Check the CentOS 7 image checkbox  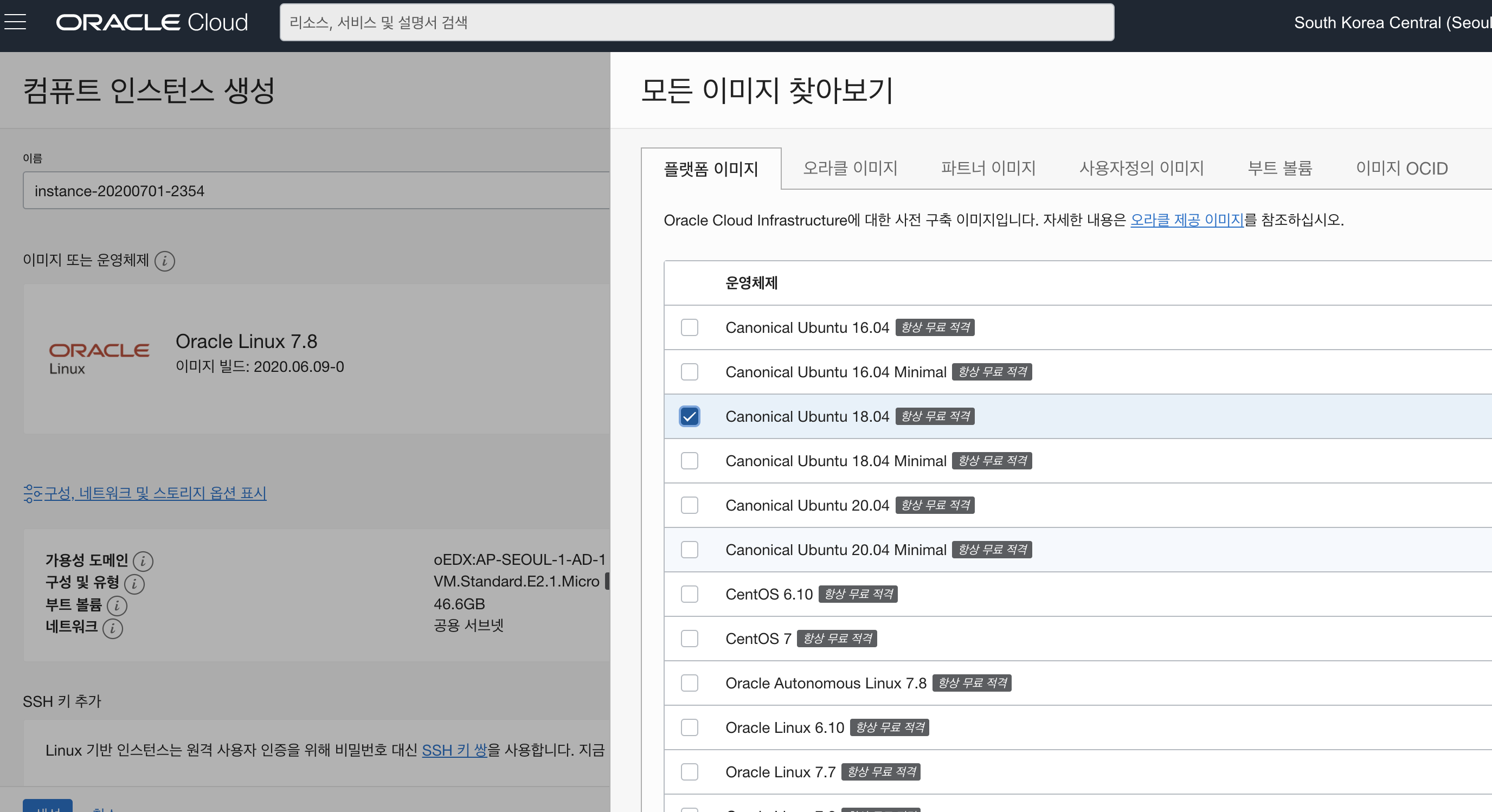pyautogui.click(x=689, y=638)
